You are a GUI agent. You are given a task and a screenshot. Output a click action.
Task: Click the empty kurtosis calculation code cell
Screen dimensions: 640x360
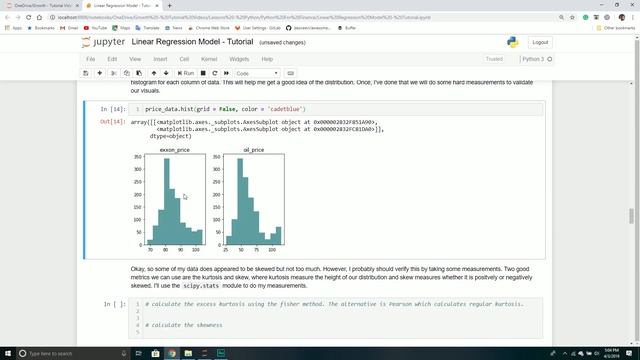click(x=336, y=318)
